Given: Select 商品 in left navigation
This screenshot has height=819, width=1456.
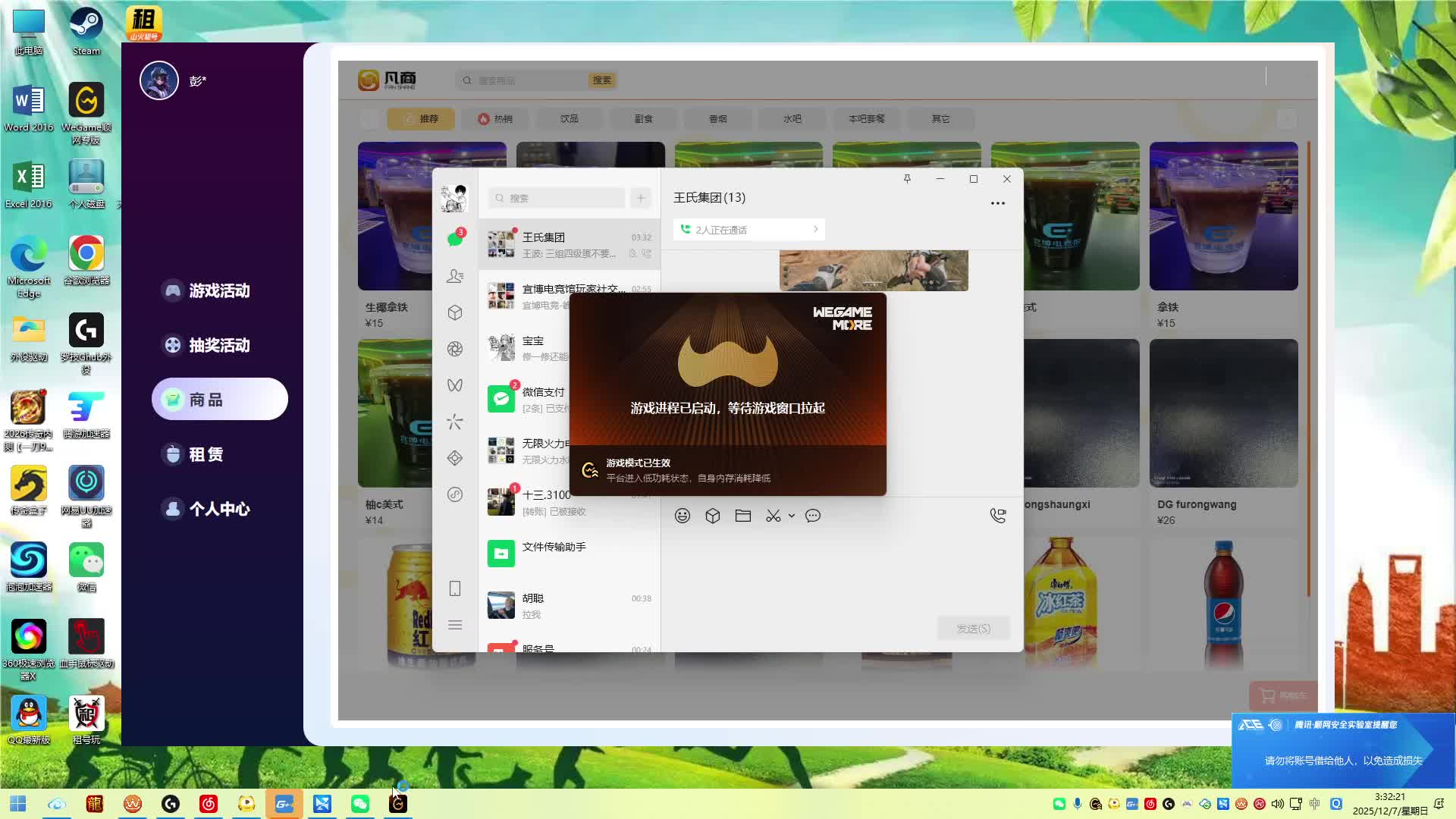Looking at the screenshot, I should tap(220, 400).
